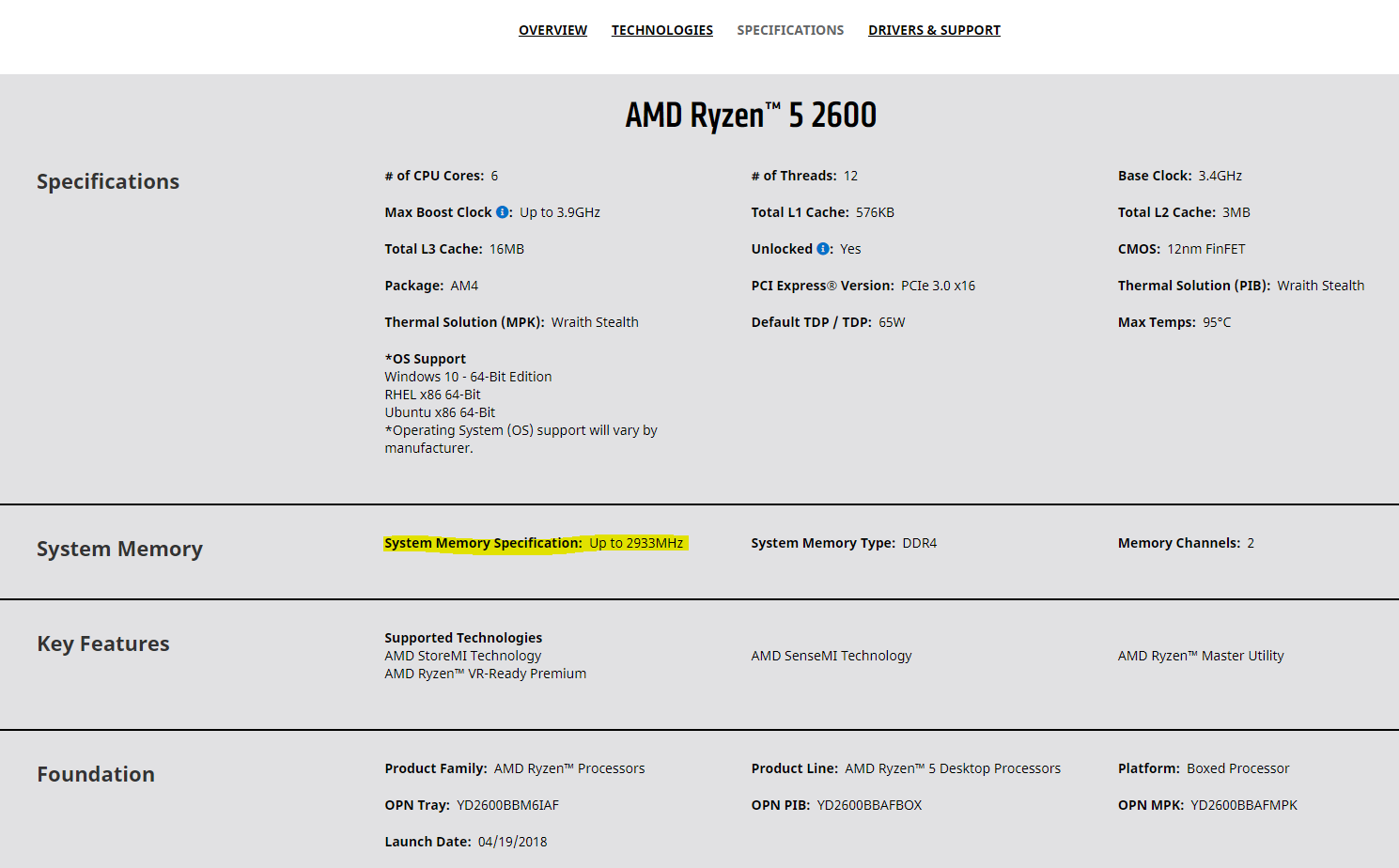Click the 'Total L1 Cache: 576KB' entry
Image resolution: width=1399 pixels, height=868 pixels.
823,212
